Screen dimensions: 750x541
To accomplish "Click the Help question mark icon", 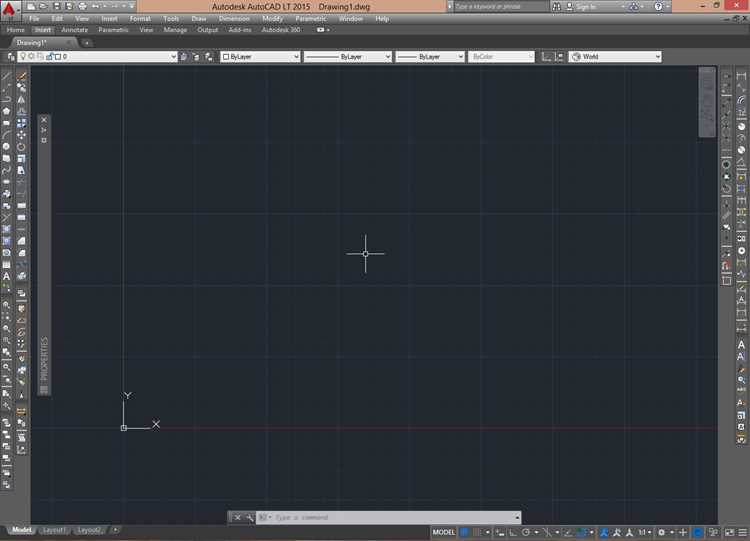I will 658,7.
